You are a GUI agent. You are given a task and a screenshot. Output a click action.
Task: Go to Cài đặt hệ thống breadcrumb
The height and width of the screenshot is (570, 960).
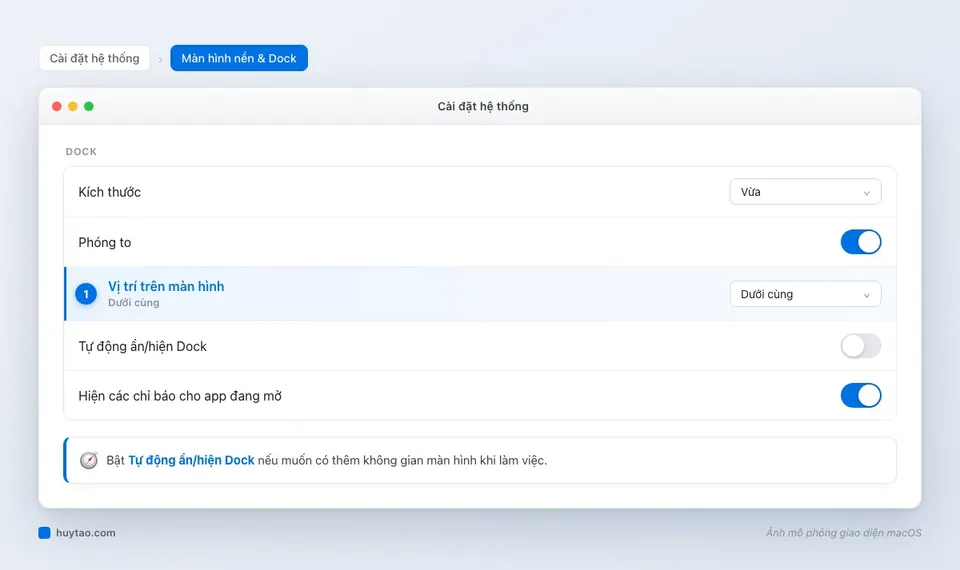(x=94, y=58)
